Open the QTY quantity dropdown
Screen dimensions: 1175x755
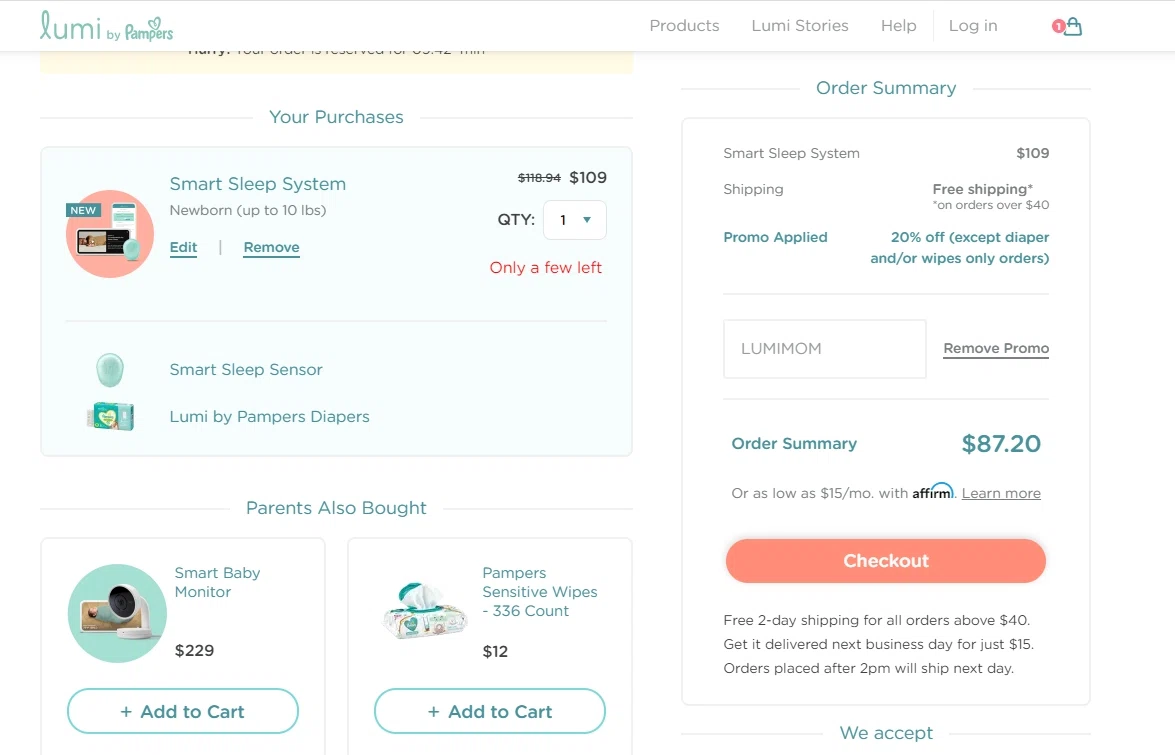coord(575,220)
